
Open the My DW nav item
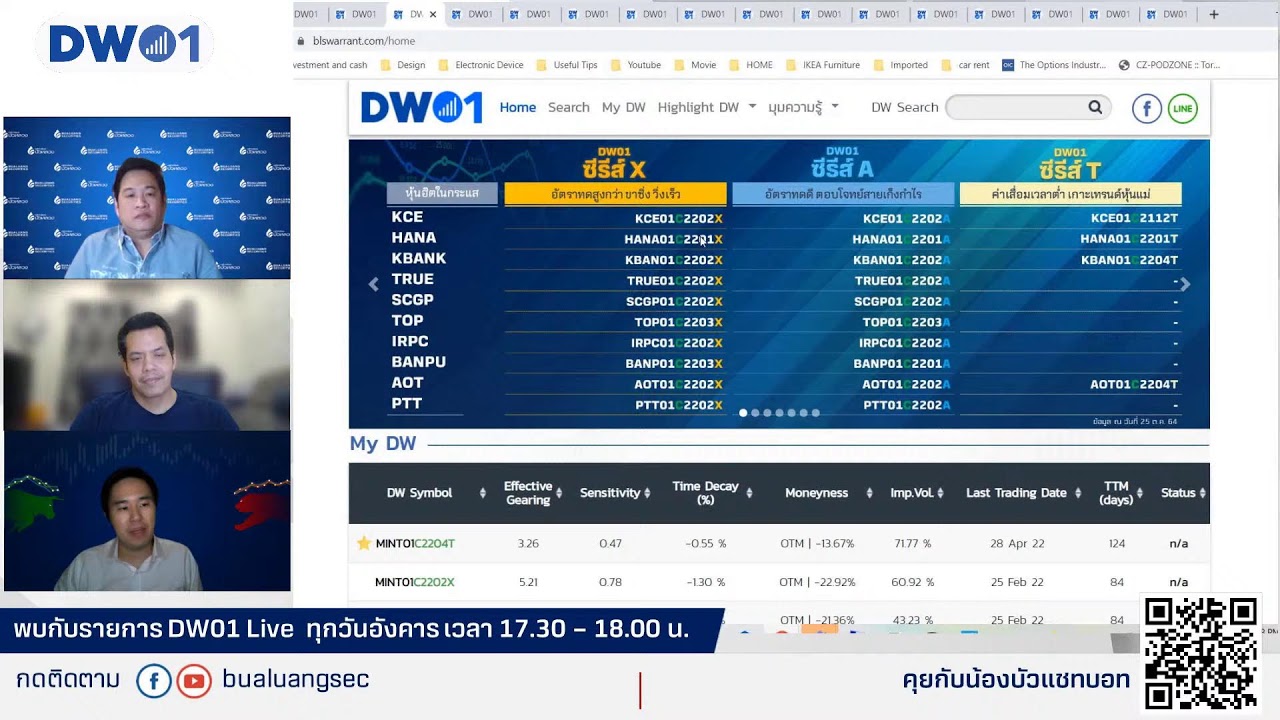tap(624, 107)
